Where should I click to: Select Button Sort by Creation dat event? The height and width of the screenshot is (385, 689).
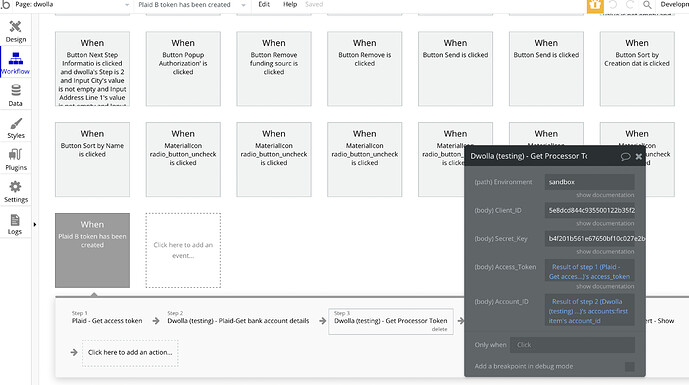point(637,69)
